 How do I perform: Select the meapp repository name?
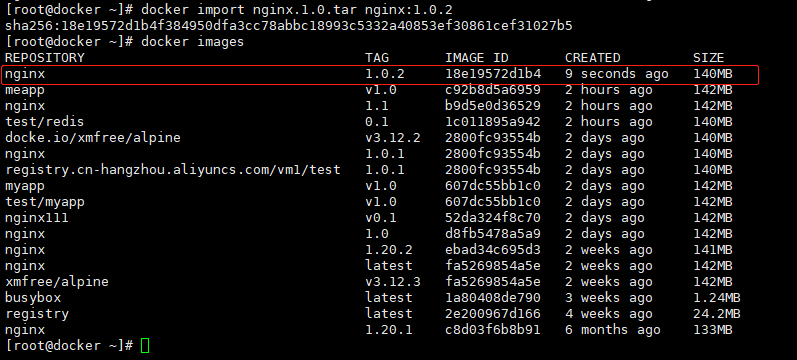25,90
